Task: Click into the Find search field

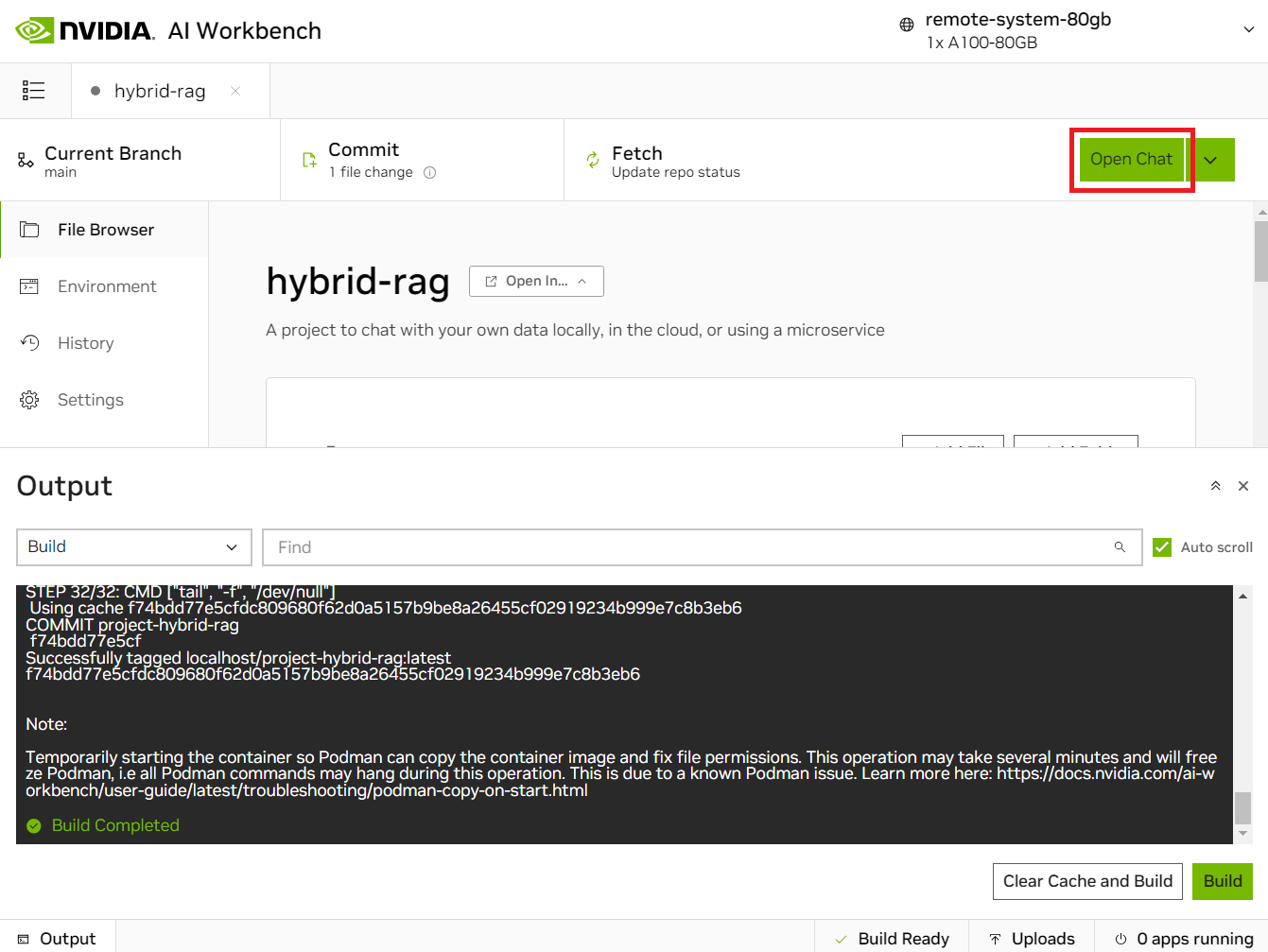Action: pyautogui.click(x=701, y=547)
